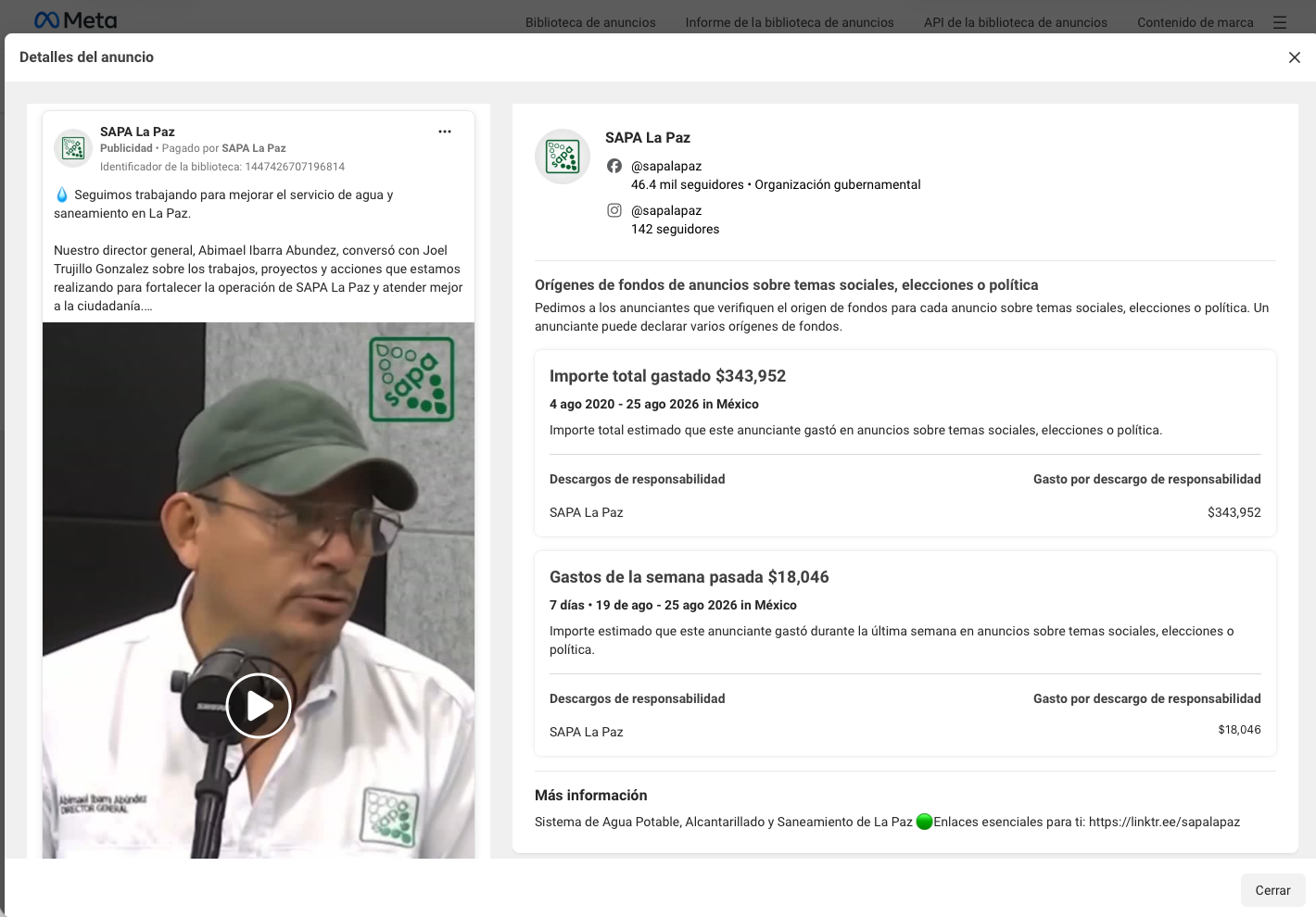Click the $343,952 amount in the disclaimer row
The image size is (1316, 917).
pos(1234,512)
